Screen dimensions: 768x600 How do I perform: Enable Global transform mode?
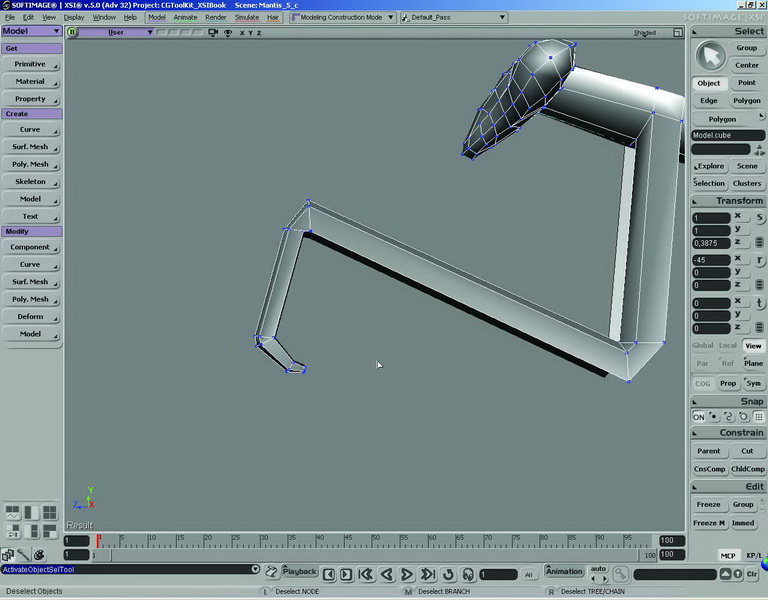[702, 345]
